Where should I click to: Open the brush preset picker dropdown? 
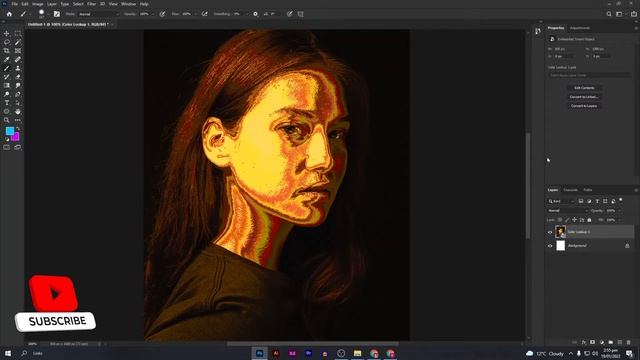point(48,15)
